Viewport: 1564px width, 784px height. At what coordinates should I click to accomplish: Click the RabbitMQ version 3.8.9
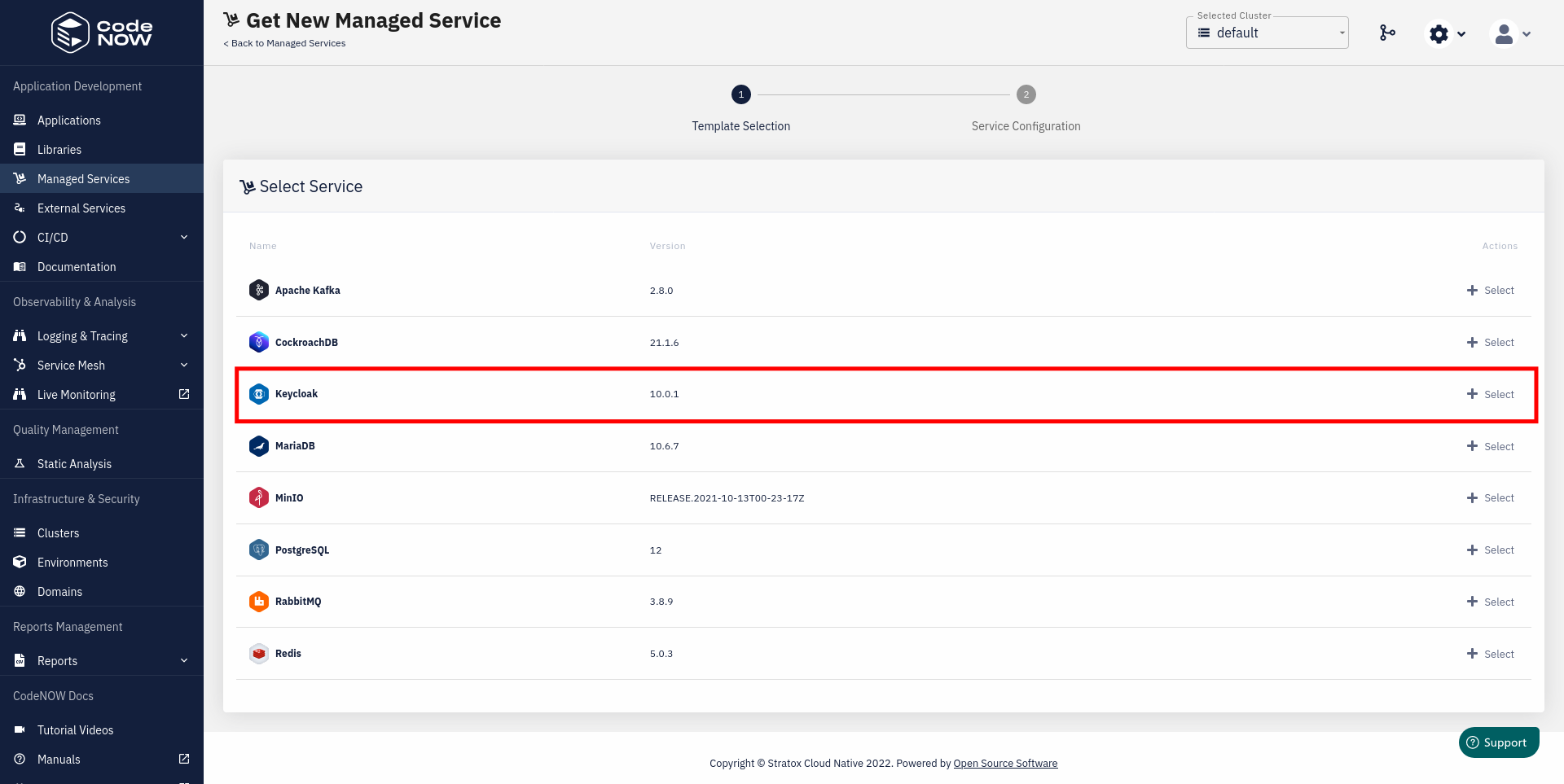661,602
